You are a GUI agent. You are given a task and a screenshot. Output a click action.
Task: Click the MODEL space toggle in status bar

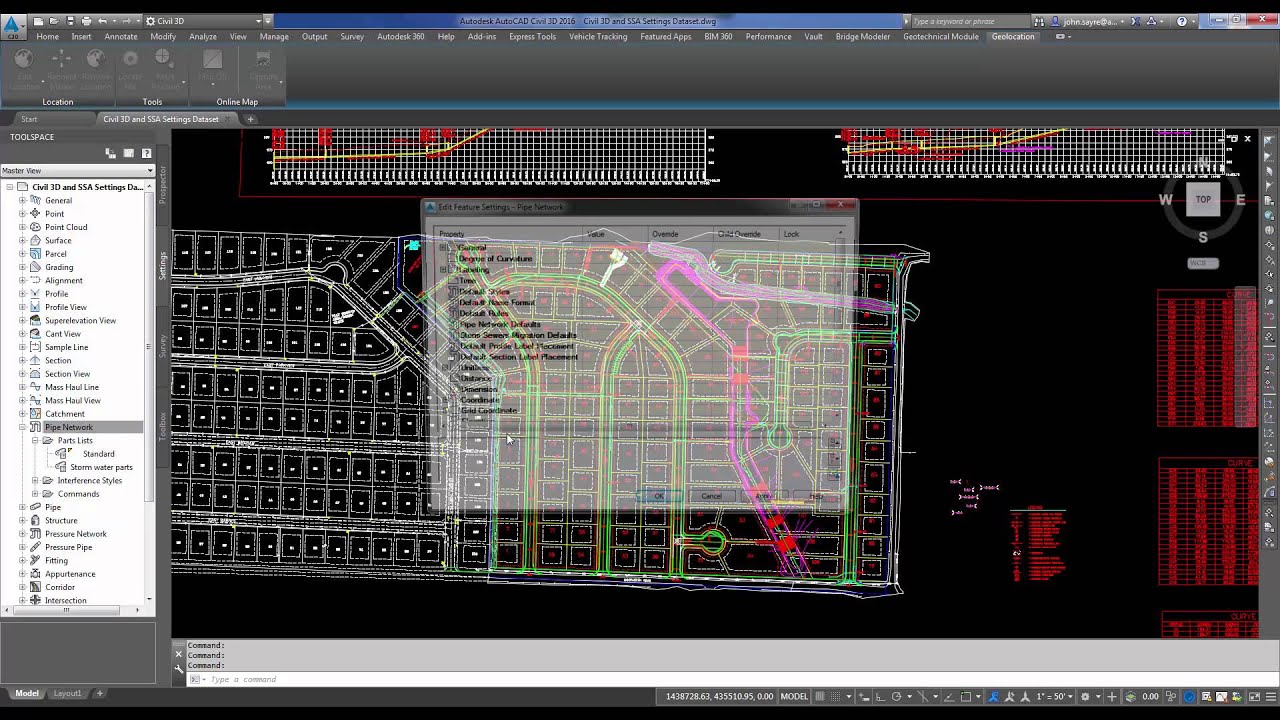click(793, 697)
